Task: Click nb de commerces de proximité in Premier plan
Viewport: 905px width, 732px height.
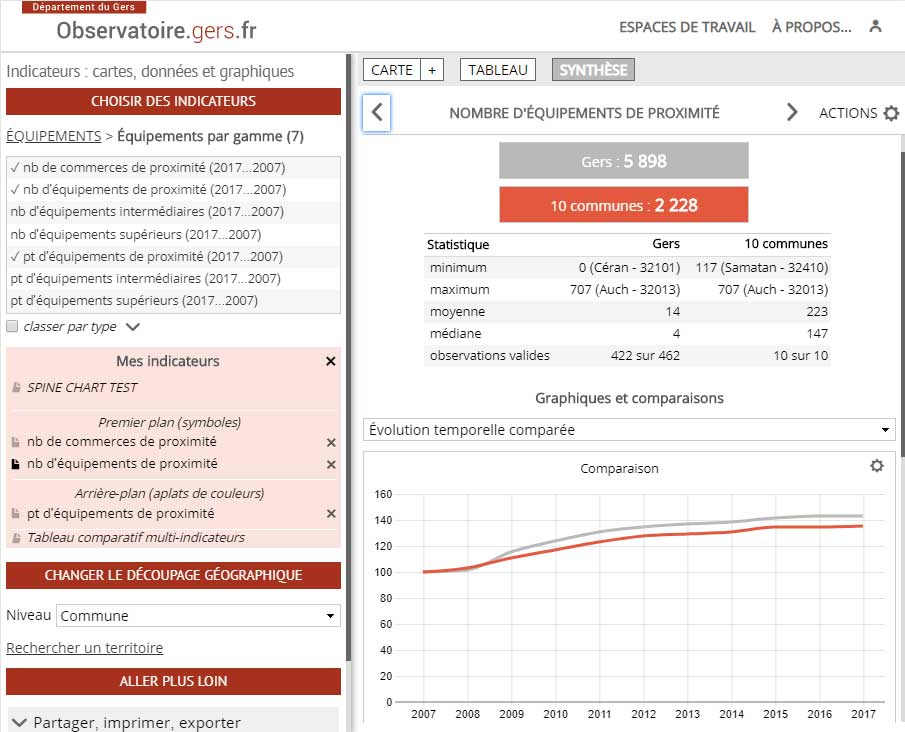Action: coord(122,442)
